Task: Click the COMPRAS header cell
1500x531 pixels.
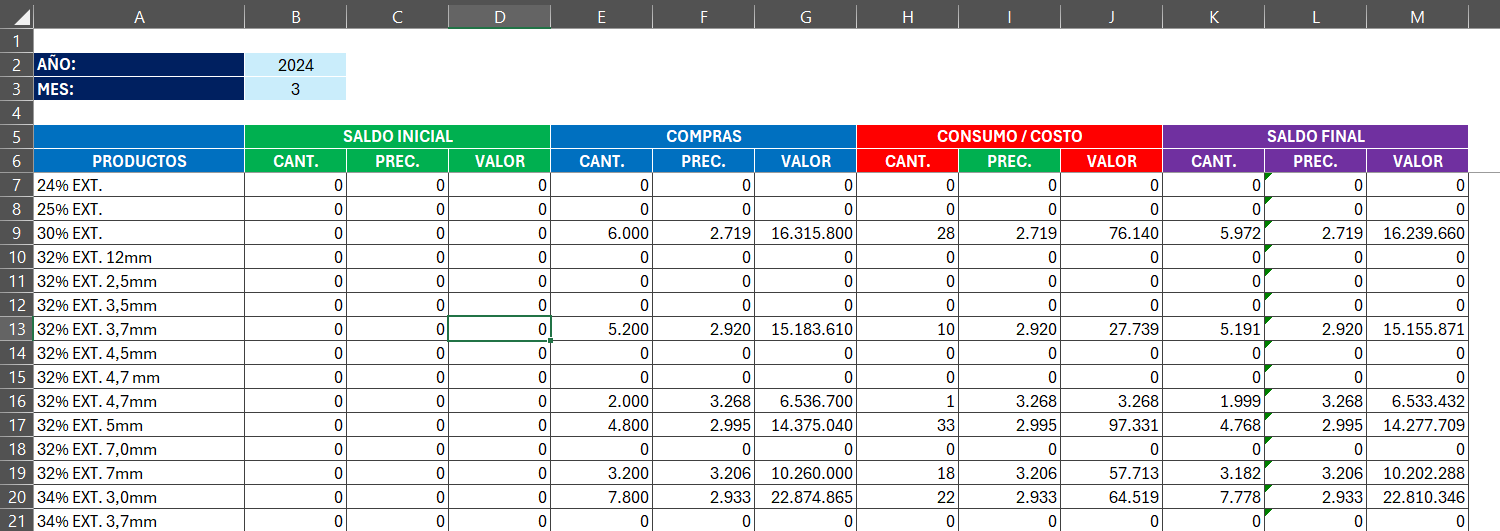Action: (x=703, y=137)
